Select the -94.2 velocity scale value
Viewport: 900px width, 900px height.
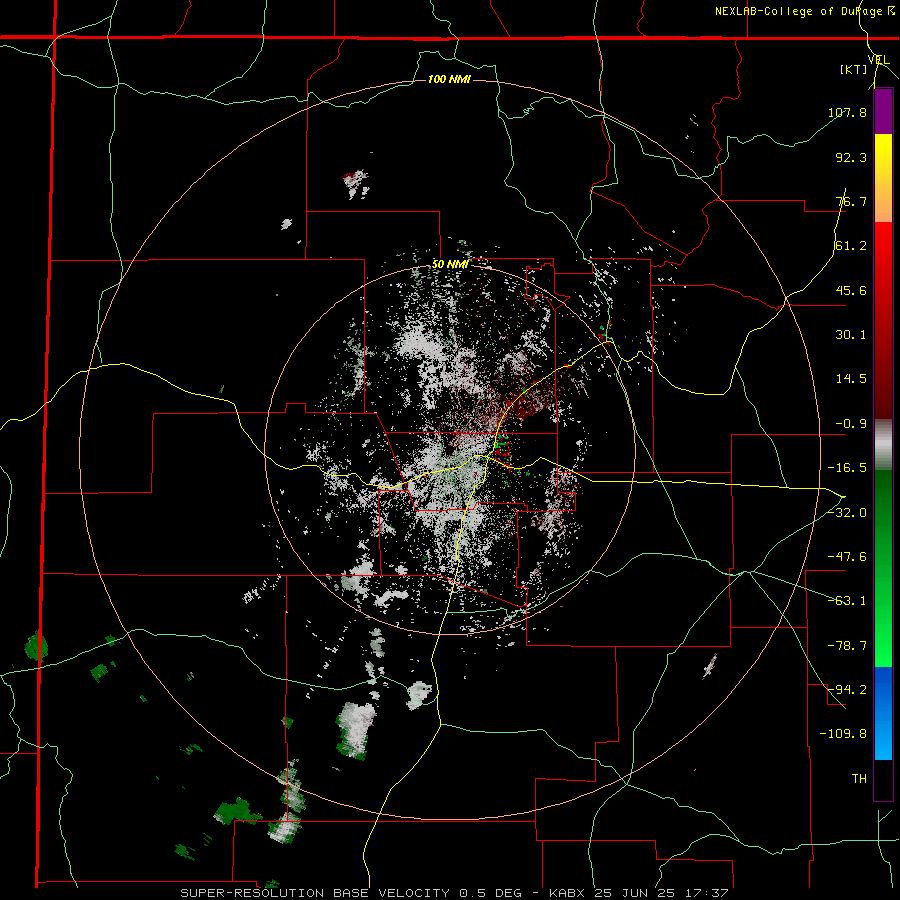click(x=847, y=689)
